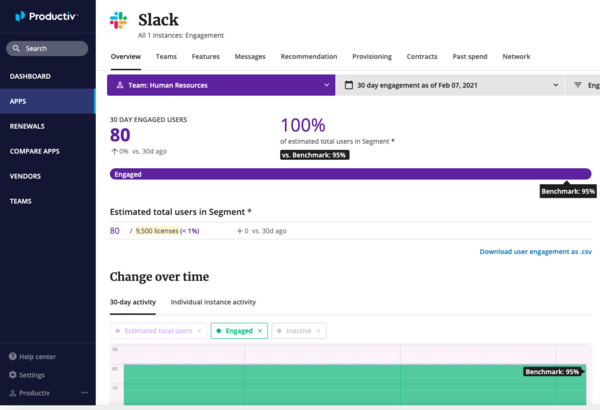Switch to the Features tab
This screenshot has width=600, height=410.
pyautogui.click(x=205, y=57)
